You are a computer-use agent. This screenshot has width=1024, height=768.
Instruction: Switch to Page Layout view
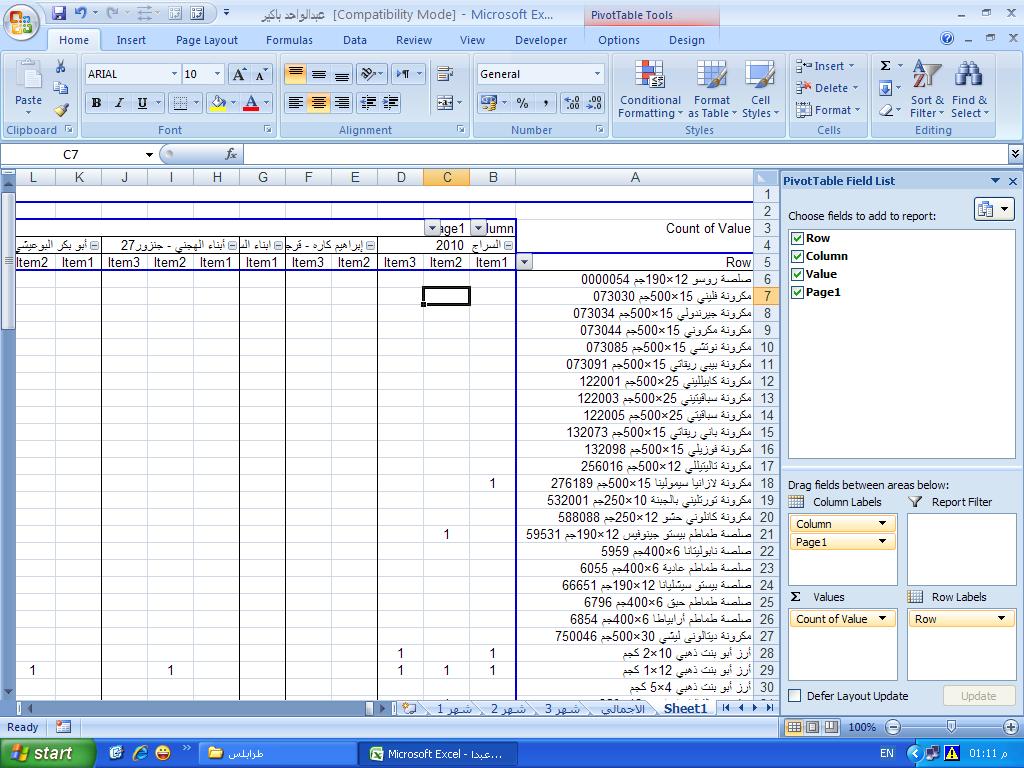pos(812,727)
